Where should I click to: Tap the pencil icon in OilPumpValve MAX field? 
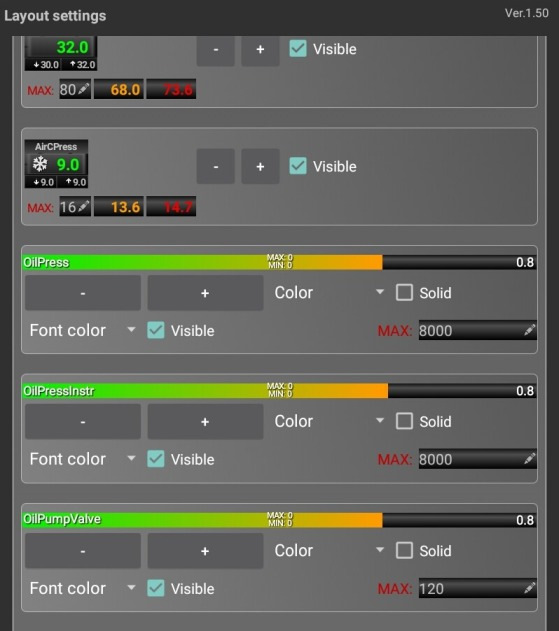(x=529, y=588)
